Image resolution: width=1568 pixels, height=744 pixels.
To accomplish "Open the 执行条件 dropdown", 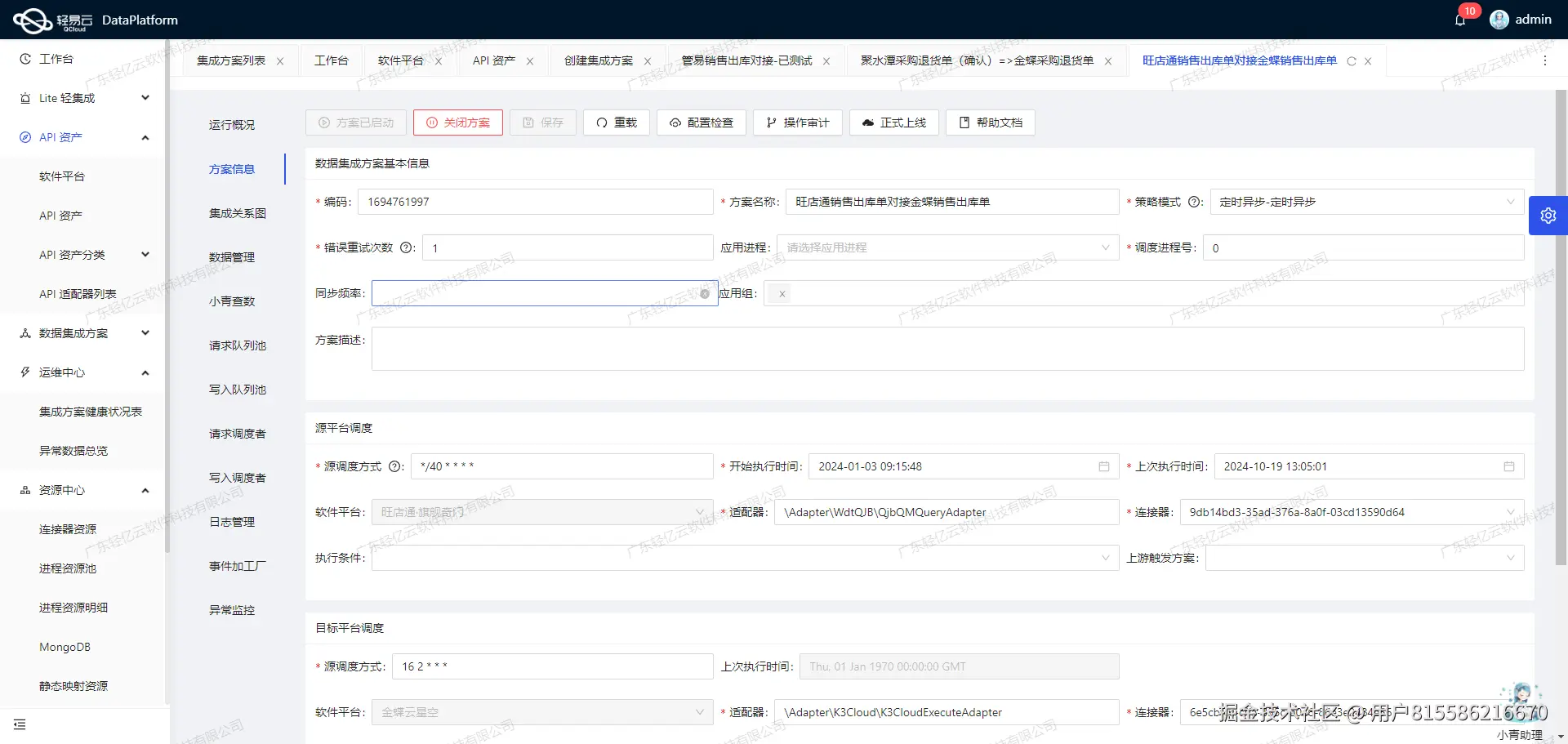I will click(x=745, y=558).
